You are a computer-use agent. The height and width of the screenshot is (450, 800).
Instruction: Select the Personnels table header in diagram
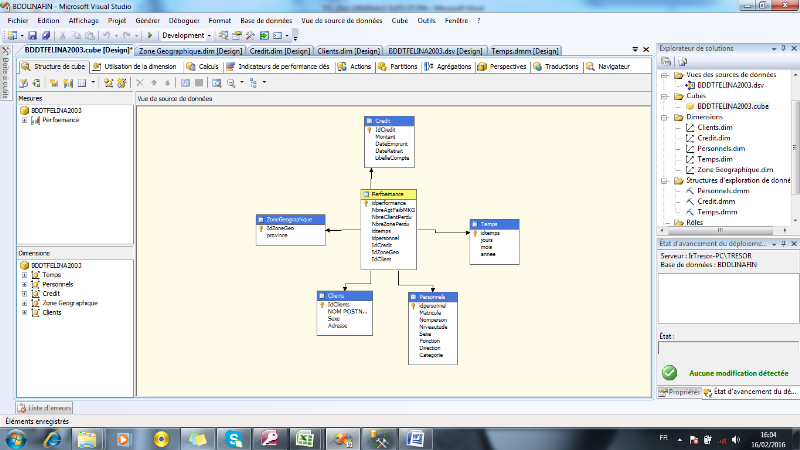tap(433, 296)
